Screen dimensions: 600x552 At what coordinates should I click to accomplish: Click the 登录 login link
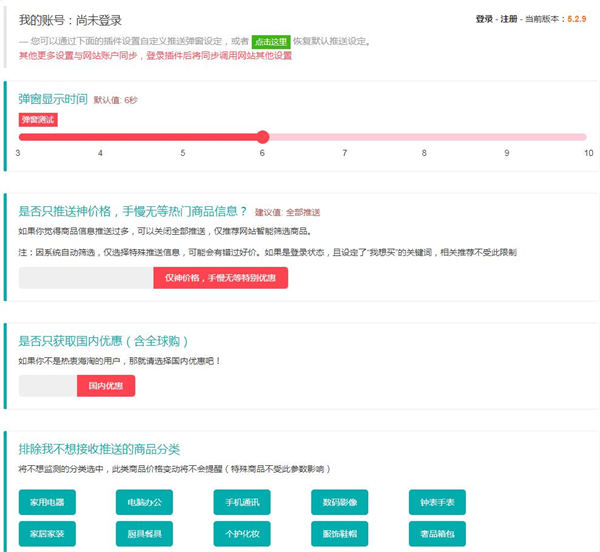coord(484,18)
